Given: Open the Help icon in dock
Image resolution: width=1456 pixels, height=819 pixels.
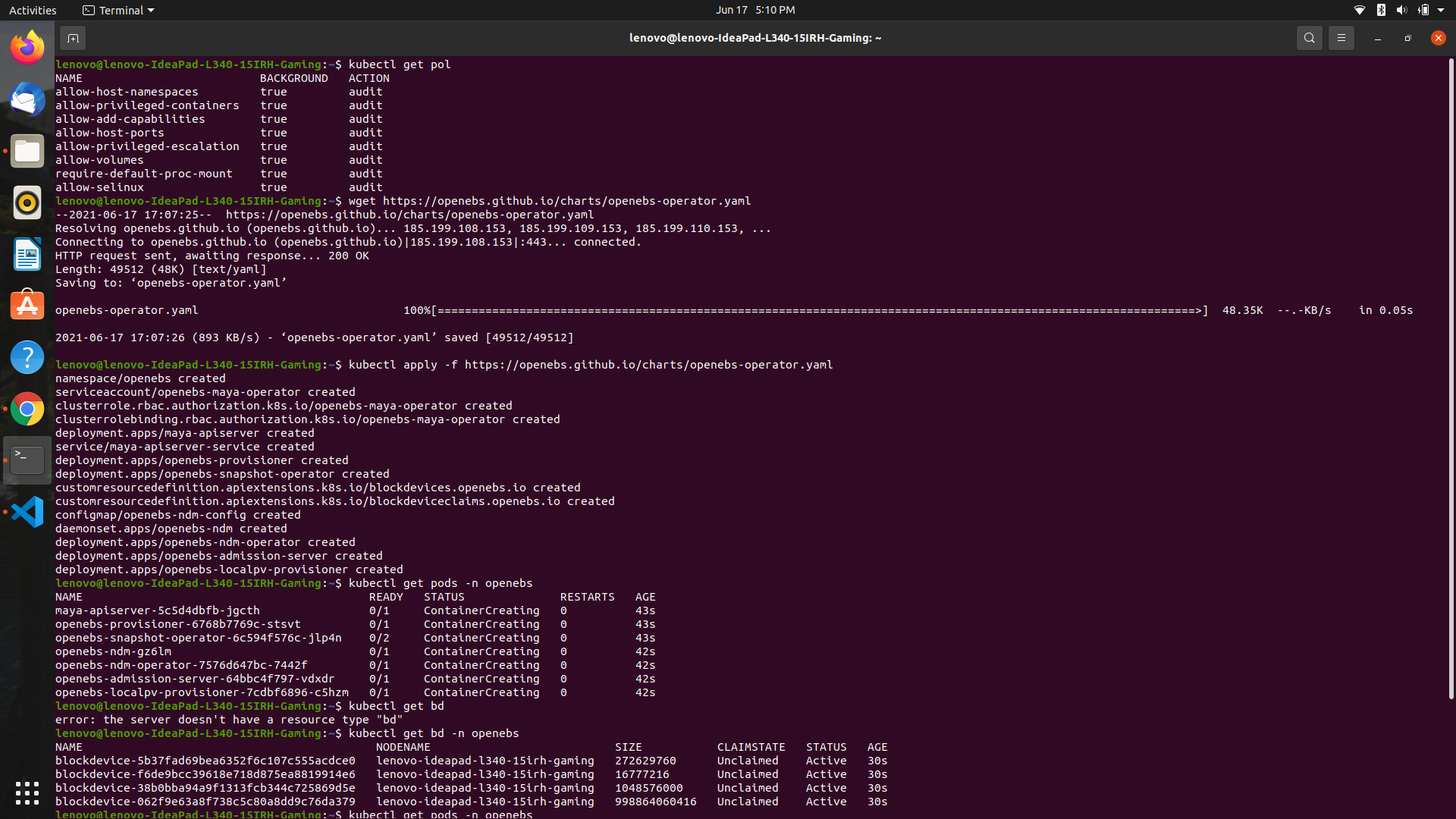Looking at the screenshot, I should [27, 357].
